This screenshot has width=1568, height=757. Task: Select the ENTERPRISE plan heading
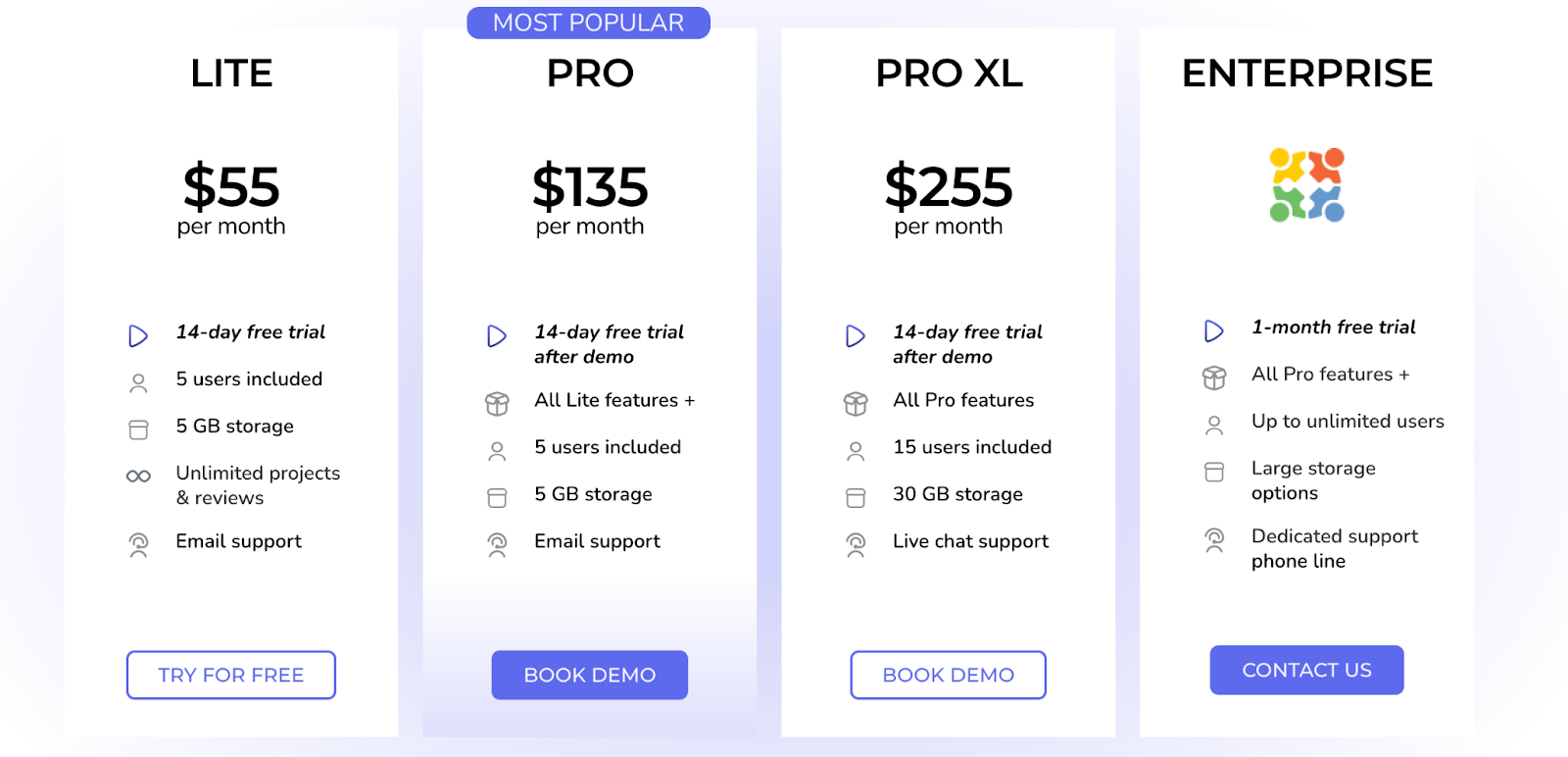(1307, 74)
